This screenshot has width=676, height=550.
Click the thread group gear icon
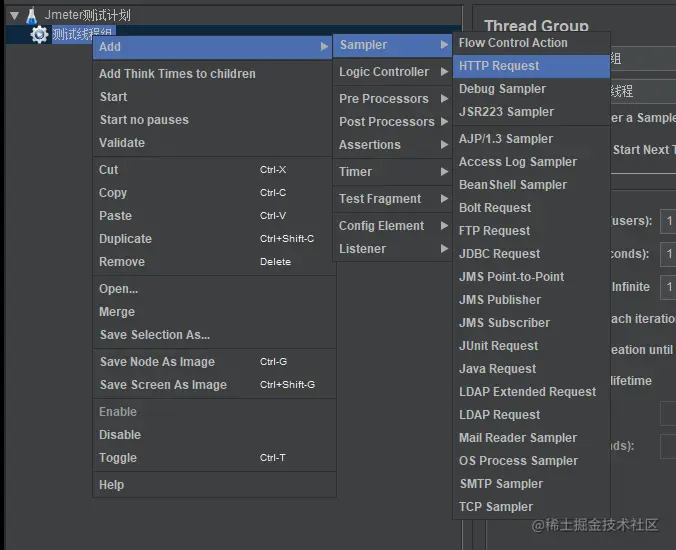(x=39, y=34)
